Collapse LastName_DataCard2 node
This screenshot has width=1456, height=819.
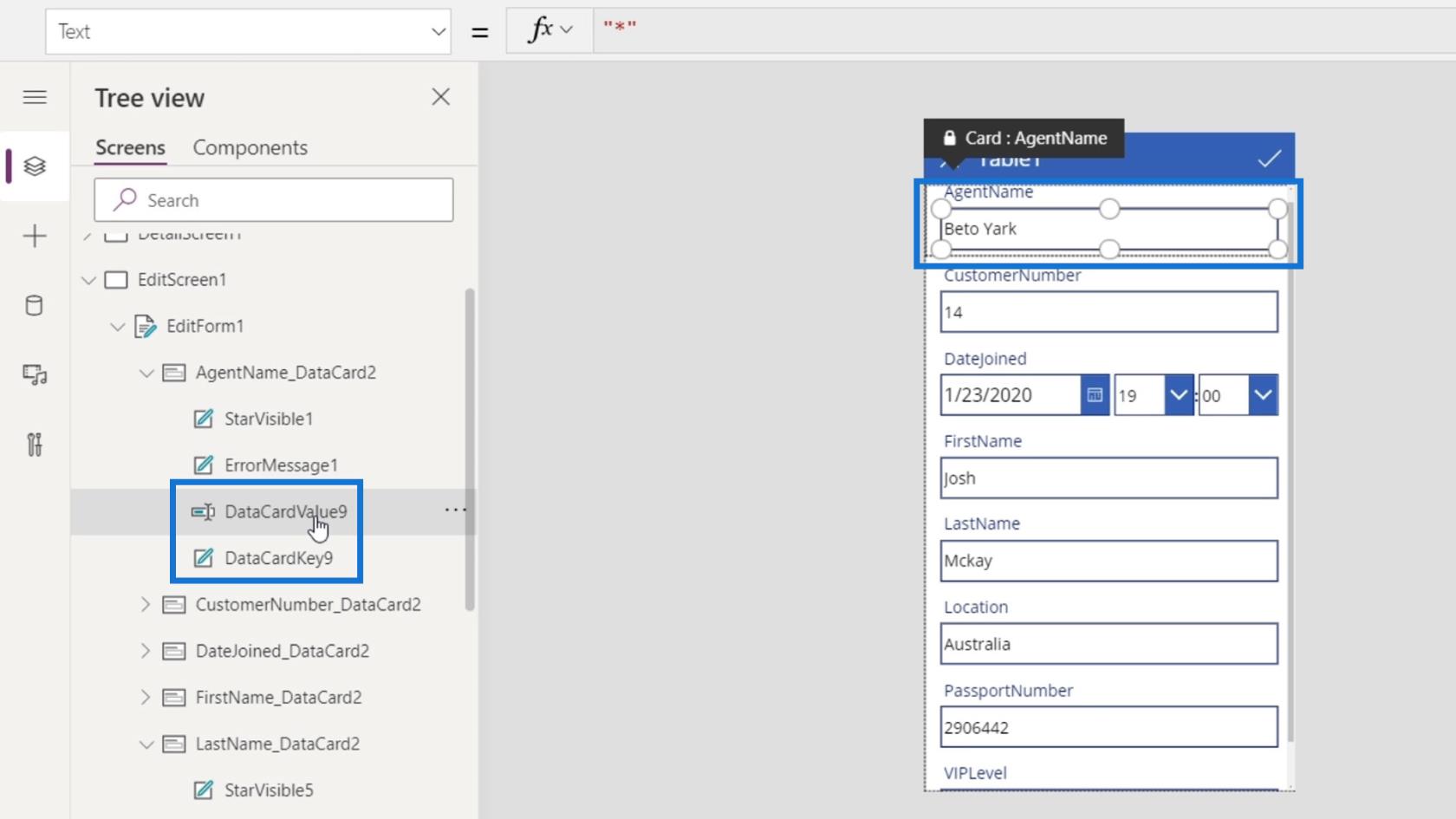tap(146, 744)
